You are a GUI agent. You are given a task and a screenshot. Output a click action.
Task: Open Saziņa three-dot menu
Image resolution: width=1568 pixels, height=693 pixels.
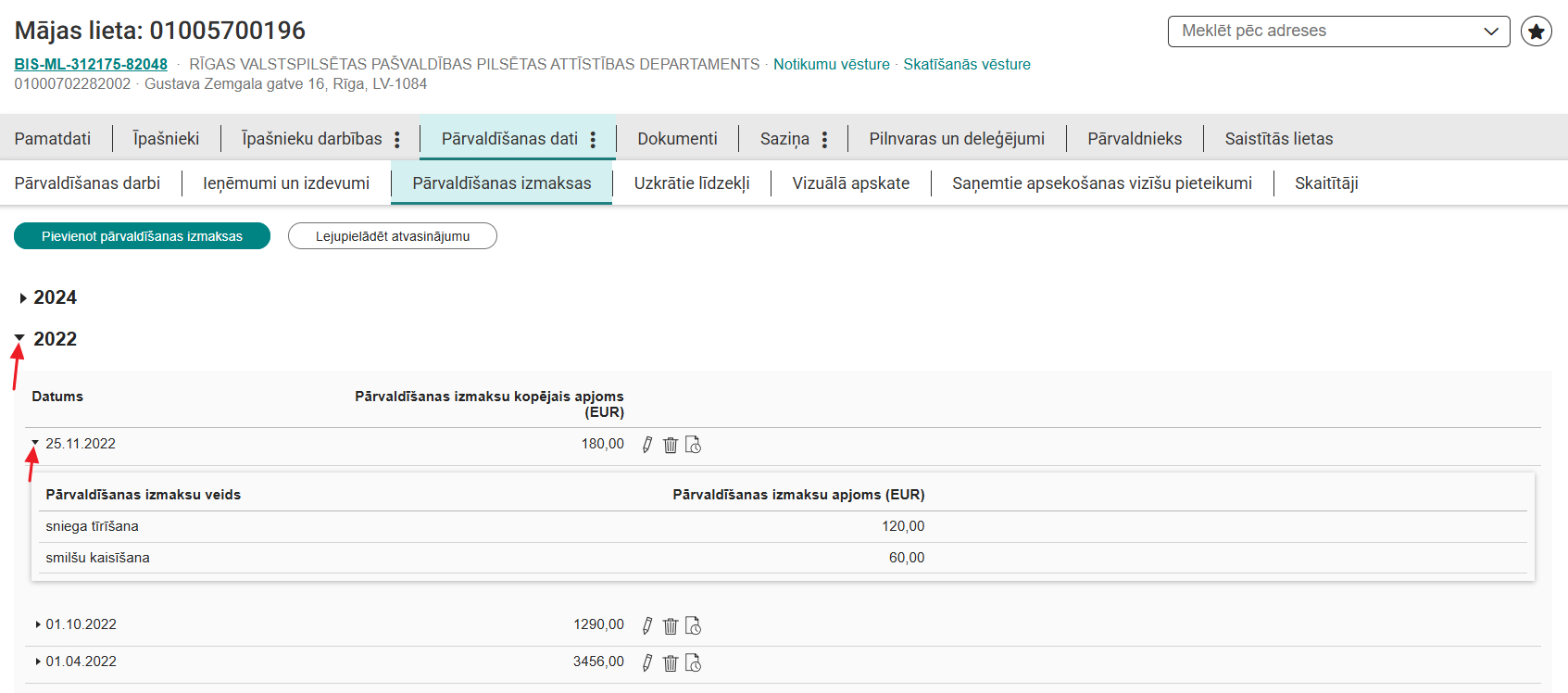824,139
